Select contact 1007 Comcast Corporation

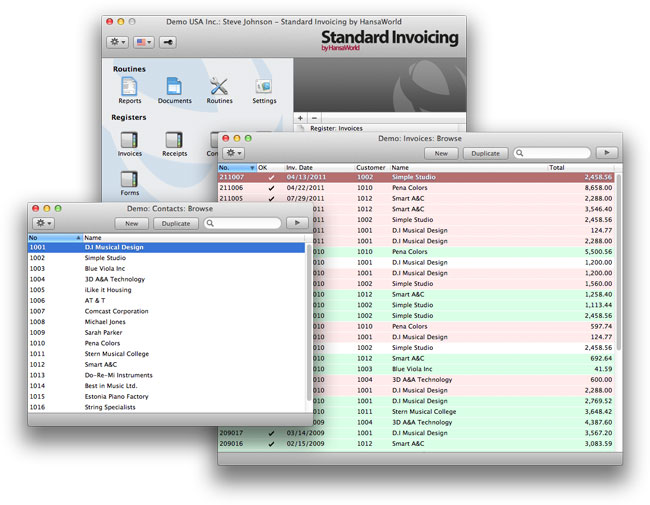[166, 311]
